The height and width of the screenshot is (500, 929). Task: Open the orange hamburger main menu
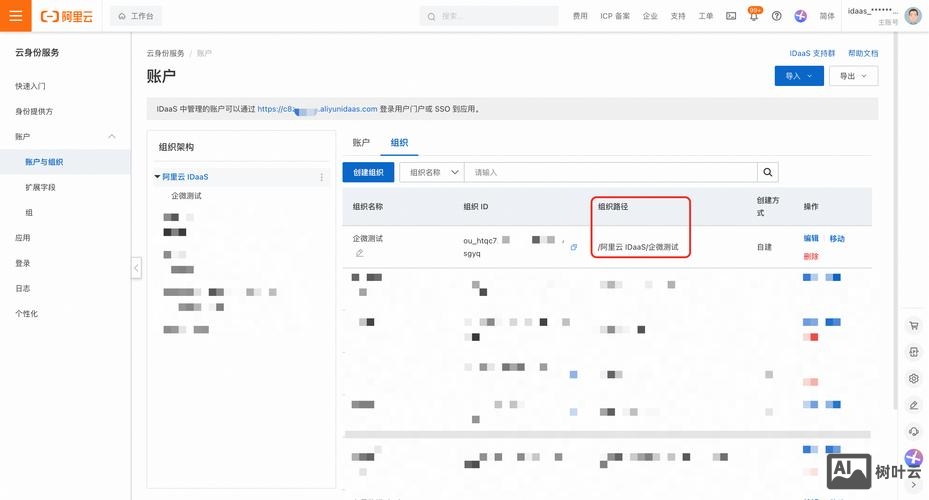15,16
